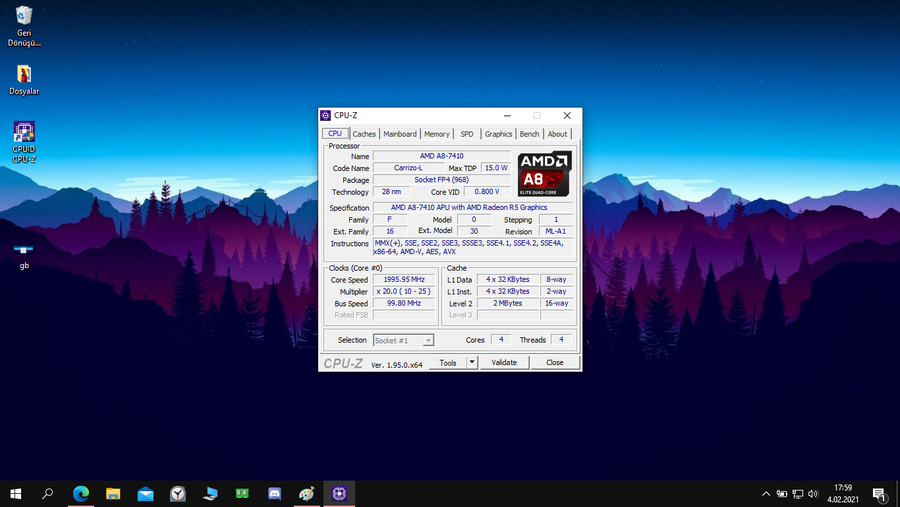Open Discord from the taskbar
Image resolution: width=900 pixels, height=507 pixels.
pos(274,494)
